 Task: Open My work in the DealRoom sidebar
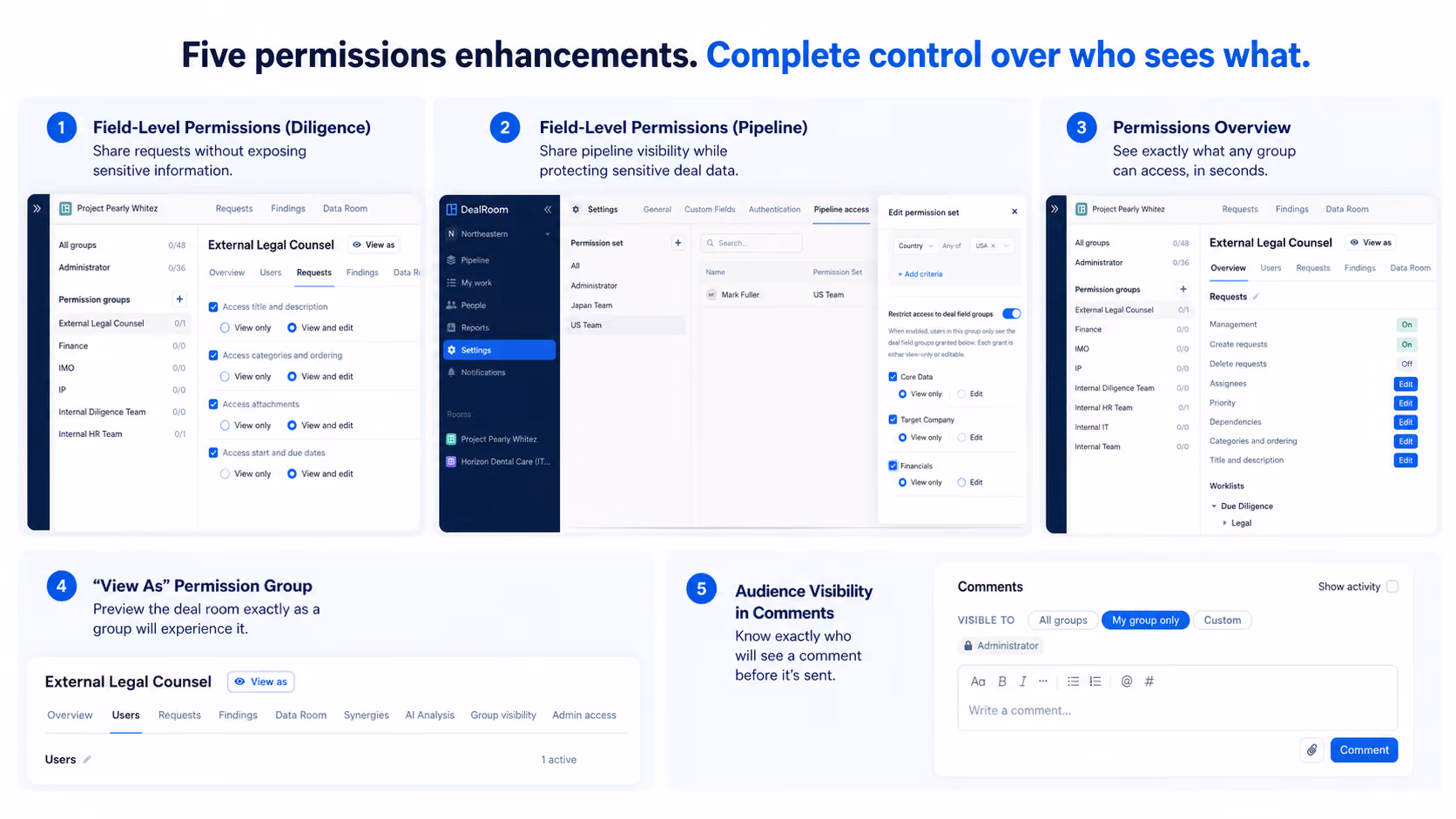tap(499, 283)
